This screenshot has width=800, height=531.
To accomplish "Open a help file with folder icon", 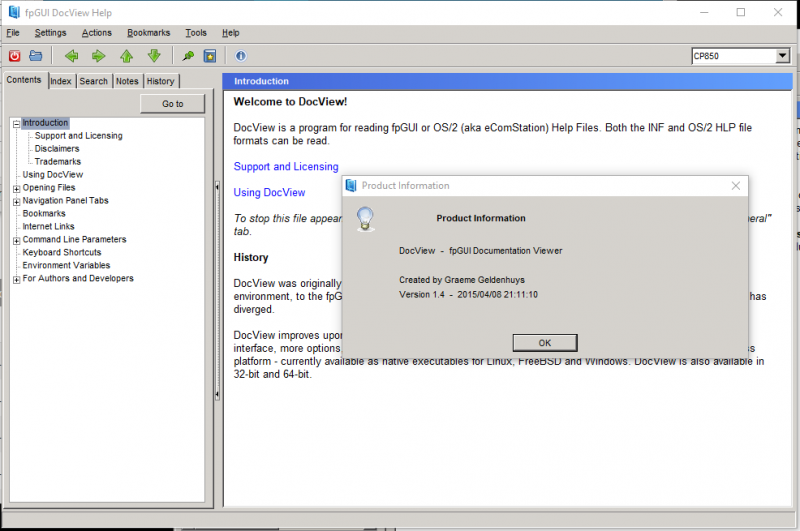I will click(36, 56).
